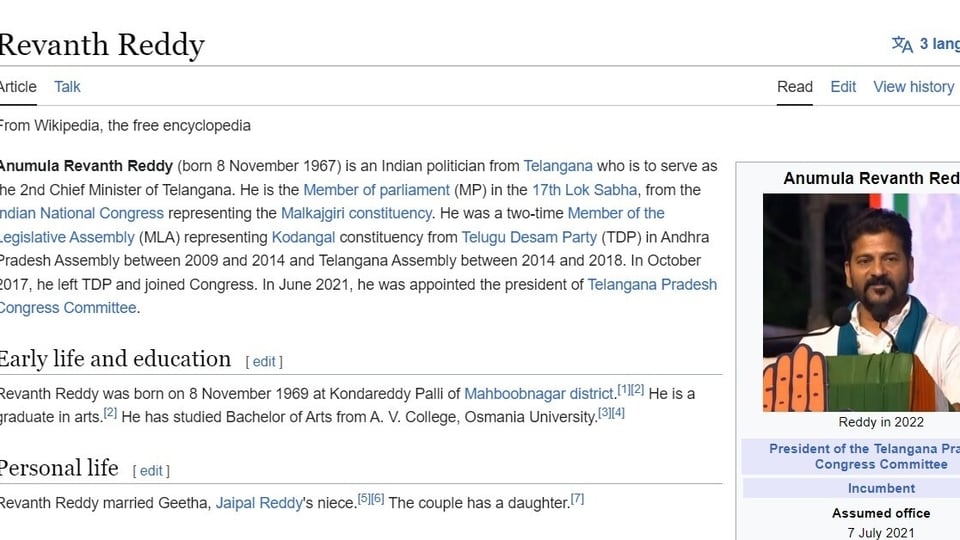Open the Kodangal link
Image resolution: width=960 pixels, height=540 pixels.
[x=303, y=237]
